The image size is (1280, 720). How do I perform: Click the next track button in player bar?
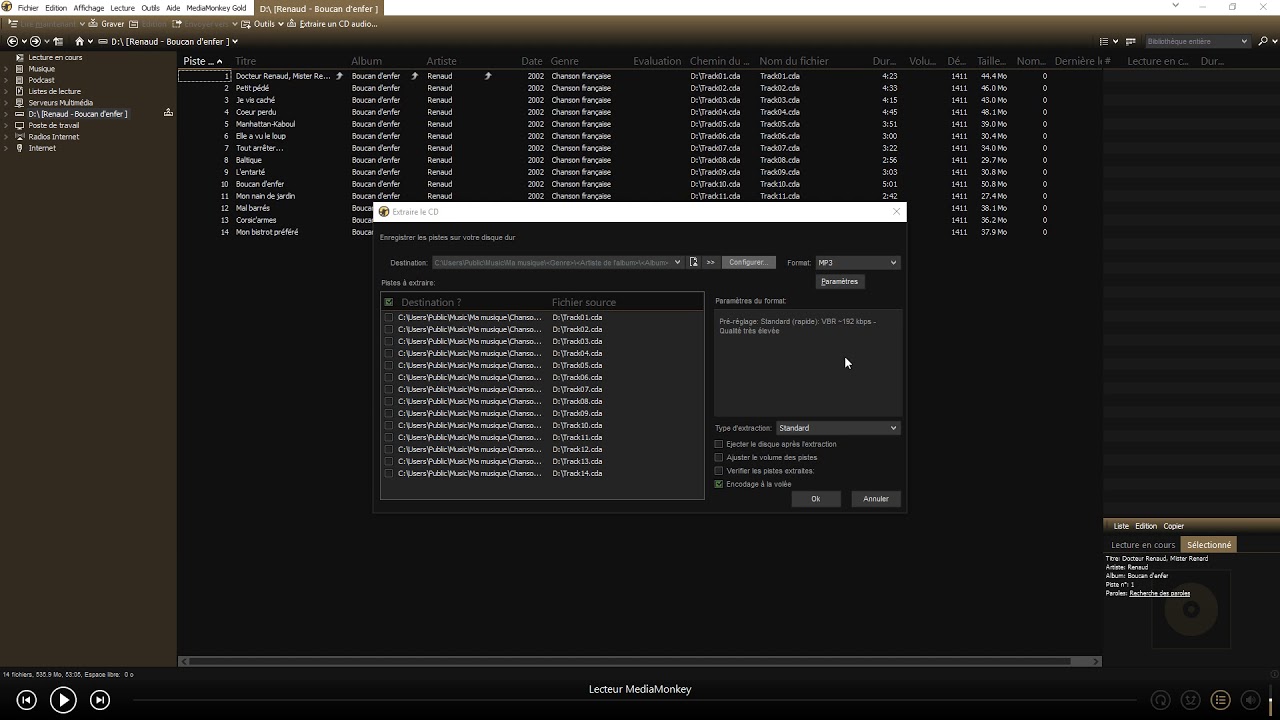click(x=100, y=700)
